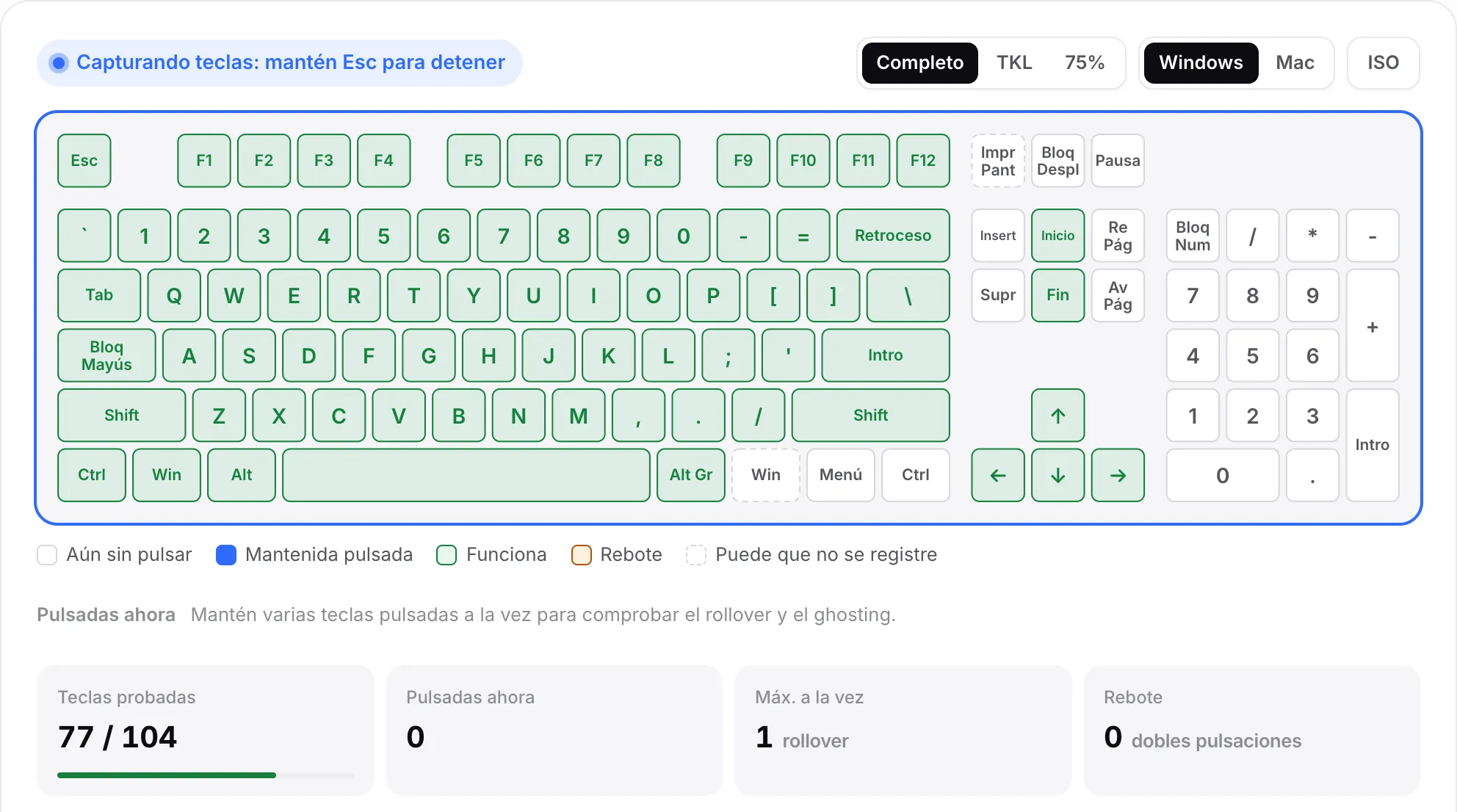The height and width of the screenshot is (812, 1457).
Task: Click the capturing keys status pill
Action: (280, 62)
